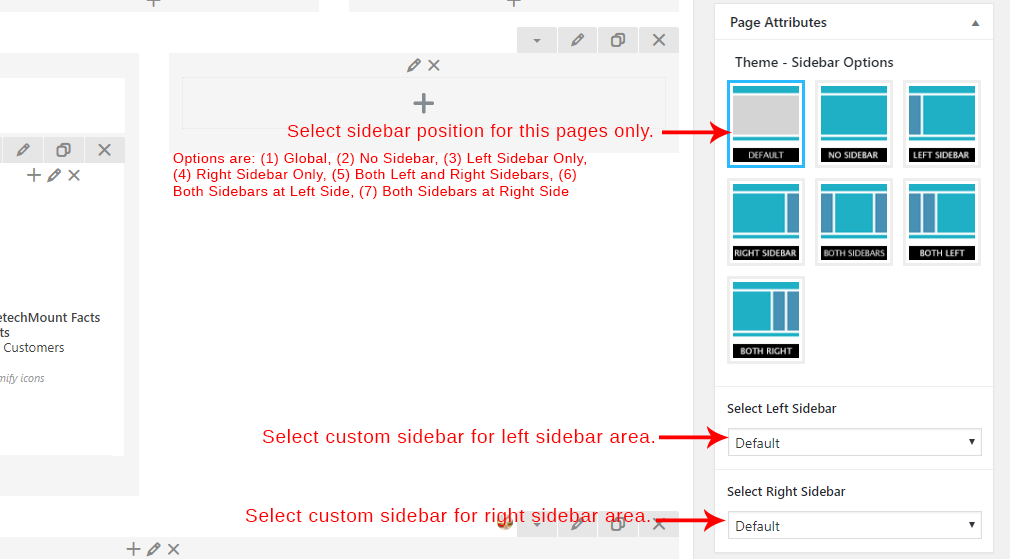Click the top-right row dropdown arrow
The height and width of the screenshot is (559, 1010).
537,40
